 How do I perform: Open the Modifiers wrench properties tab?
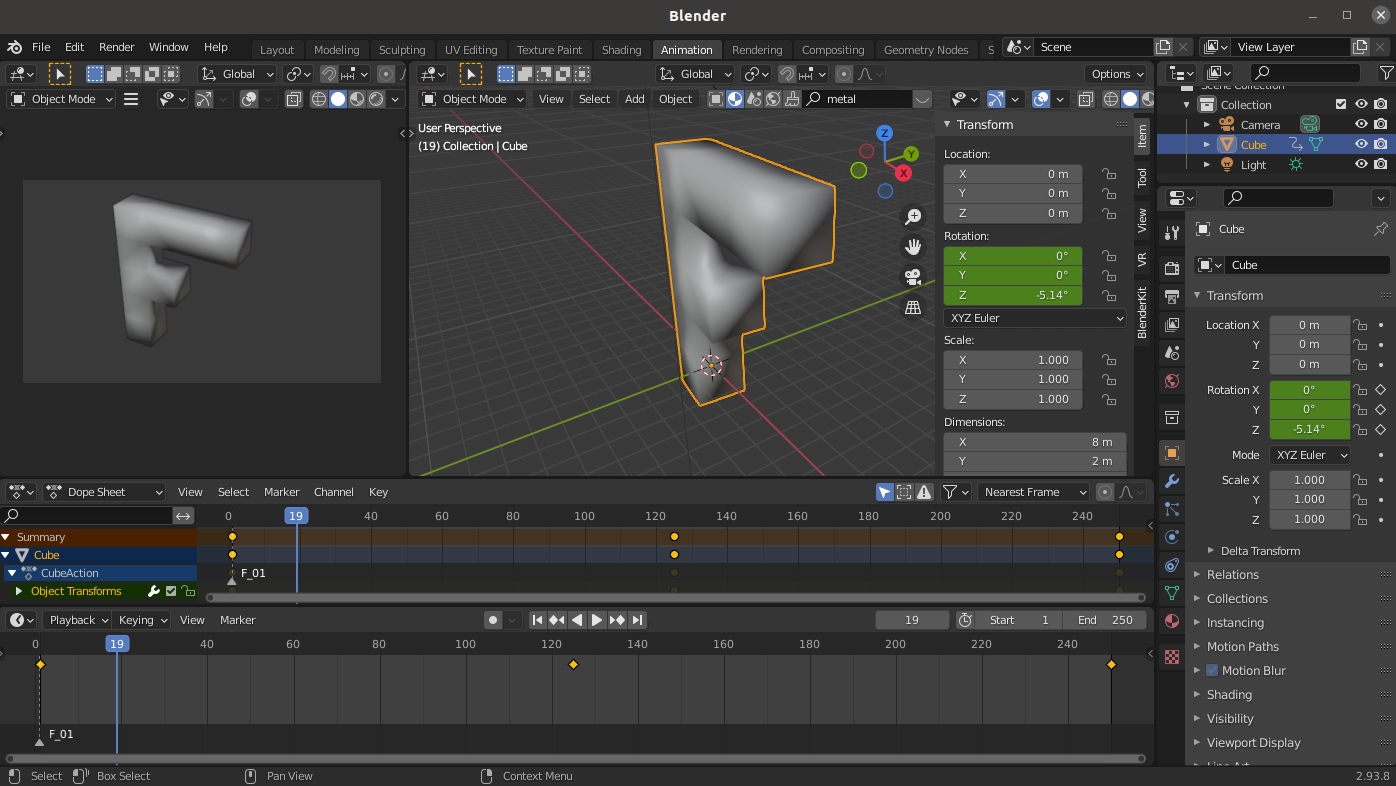pos(1172,481)
